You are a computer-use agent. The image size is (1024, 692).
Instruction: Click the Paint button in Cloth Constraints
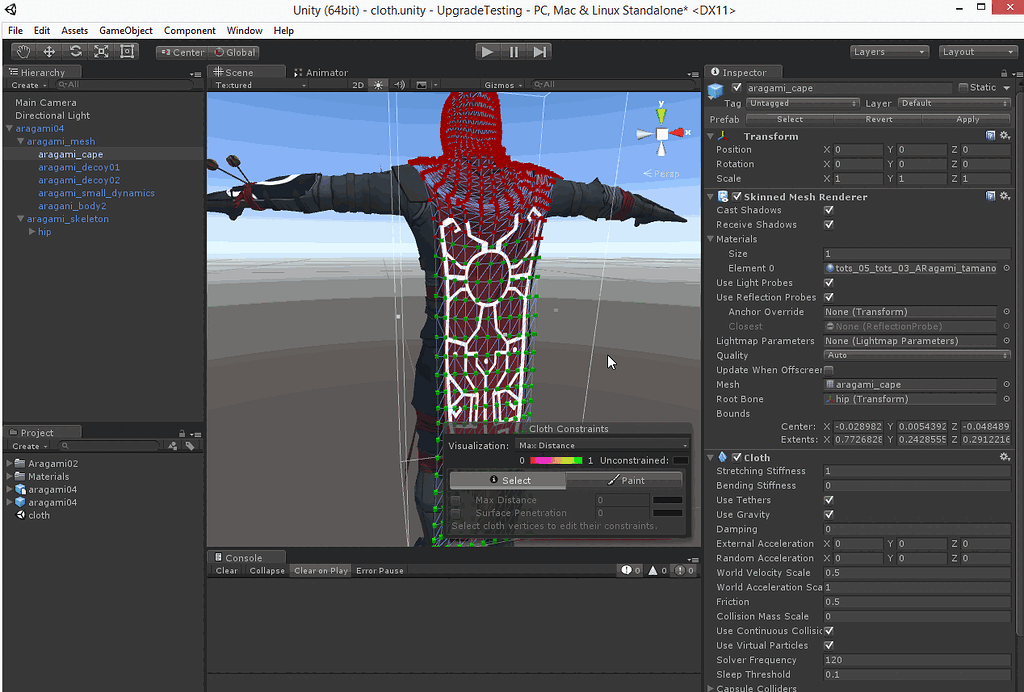pyautogui.click(x=626, y=480)
